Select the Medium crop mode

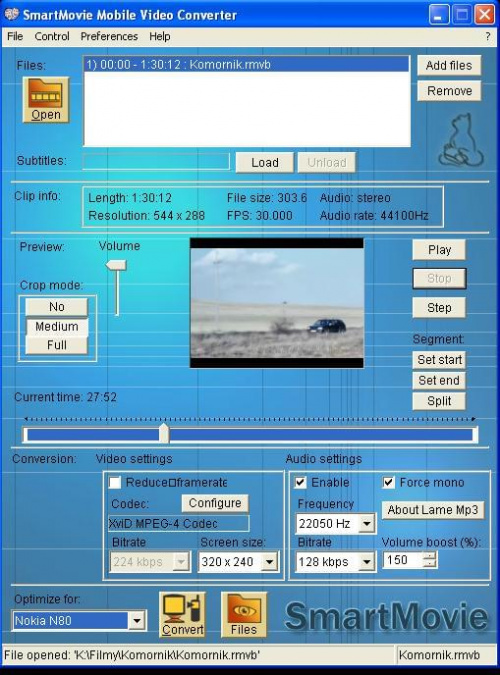click(56, 327)
